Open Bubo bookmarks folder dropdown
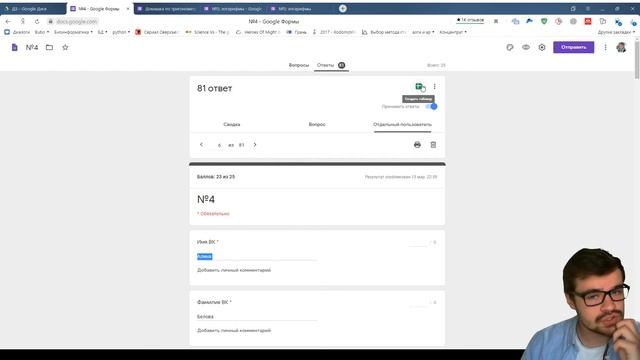Viewport: 640px width, 360px height. (x=42, y=32)
